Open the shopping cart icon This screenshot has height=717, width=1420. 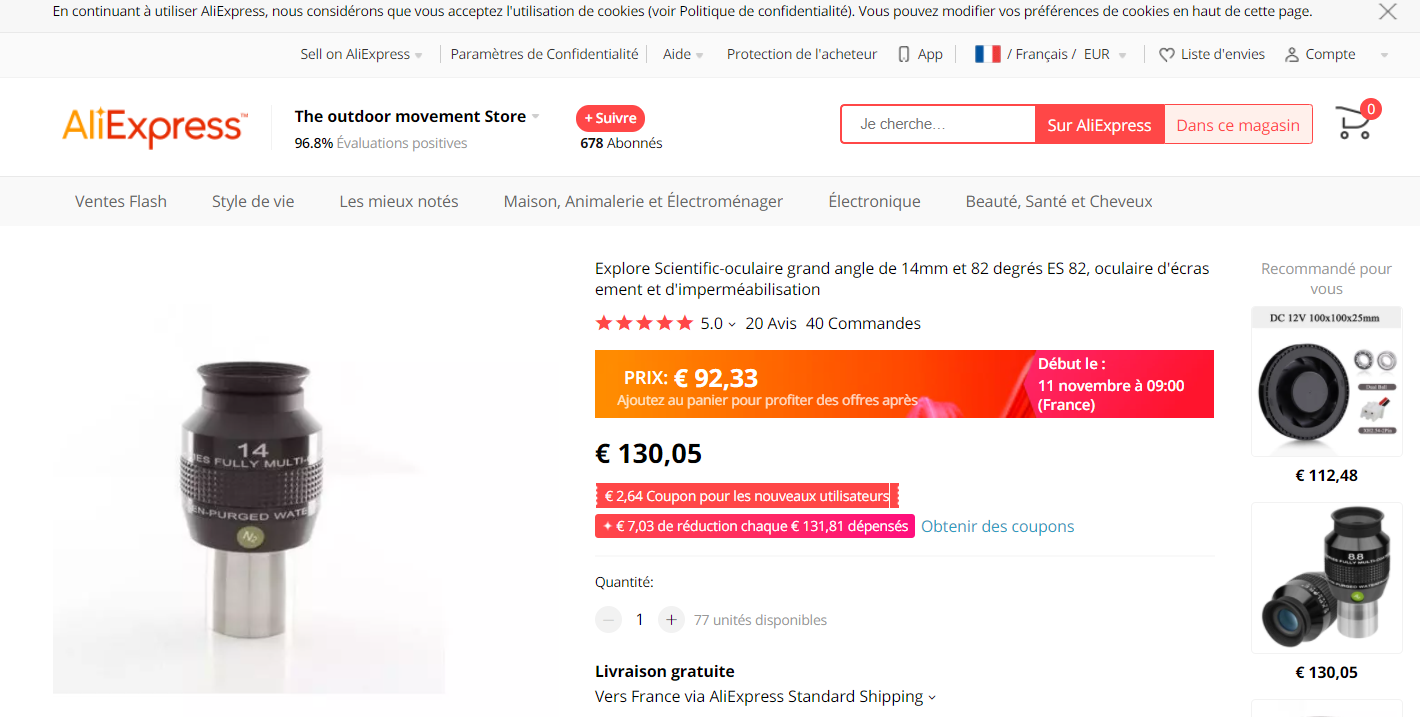(1354, 124)
